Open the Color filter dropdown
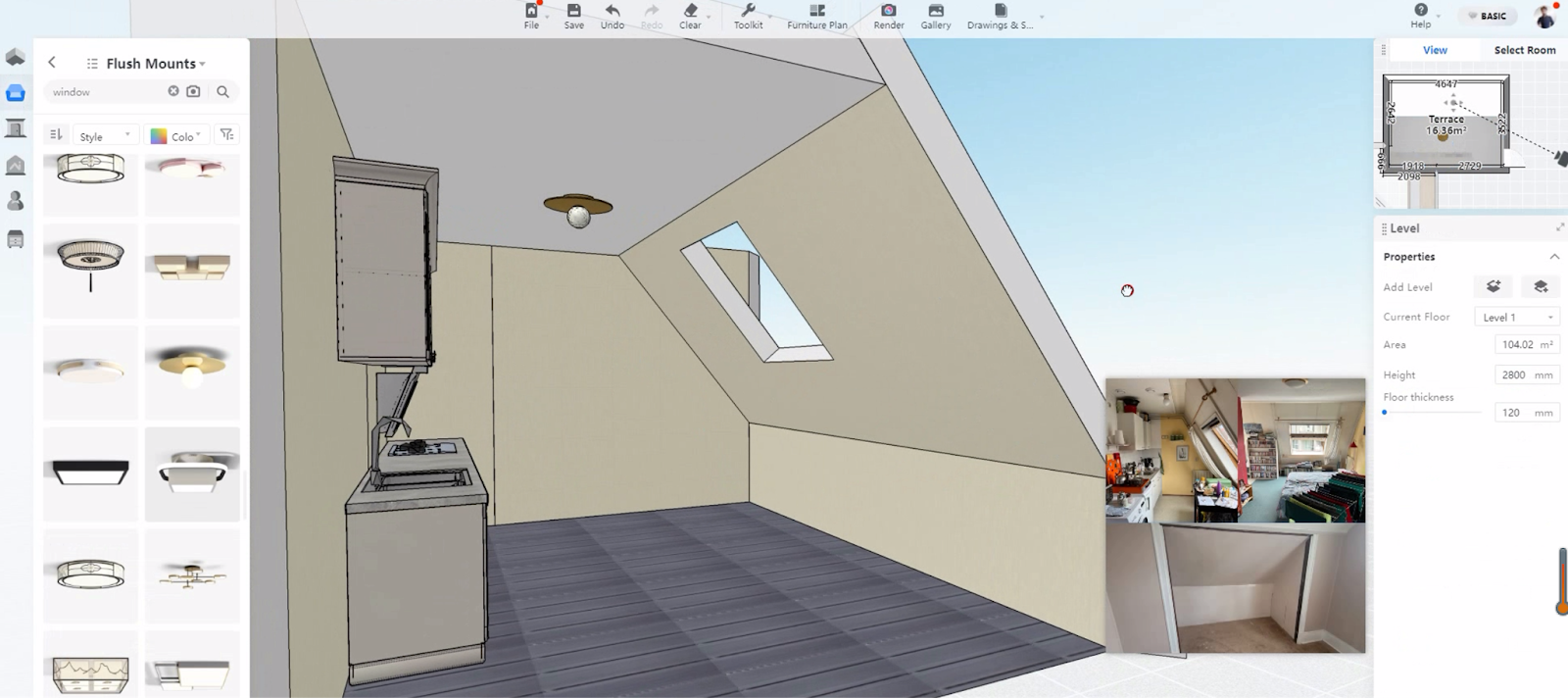1568x698 pixels. coord(176,135)
